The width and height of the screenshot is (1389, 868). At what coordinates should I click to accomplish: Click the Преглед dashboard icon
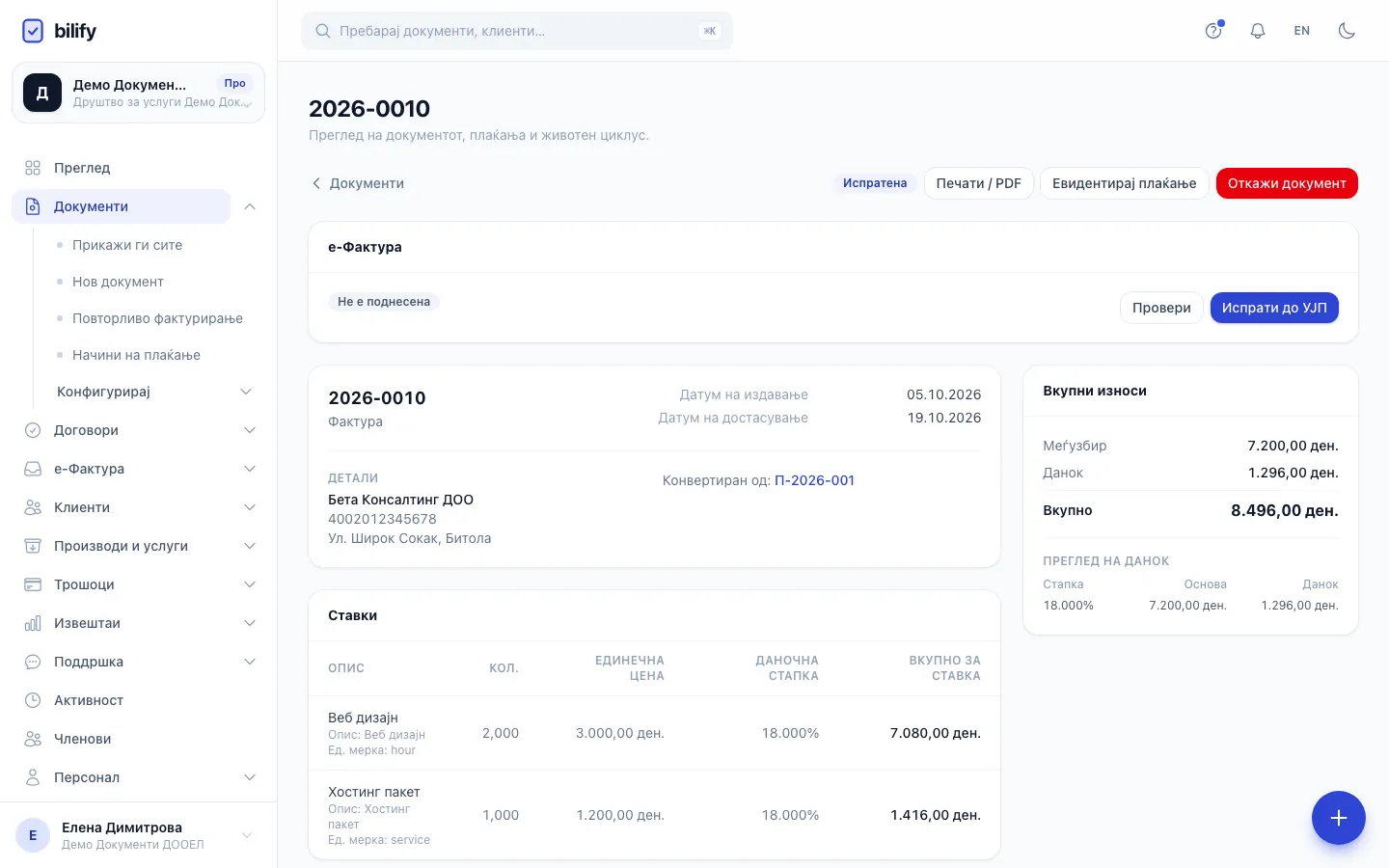coord(33,168)
